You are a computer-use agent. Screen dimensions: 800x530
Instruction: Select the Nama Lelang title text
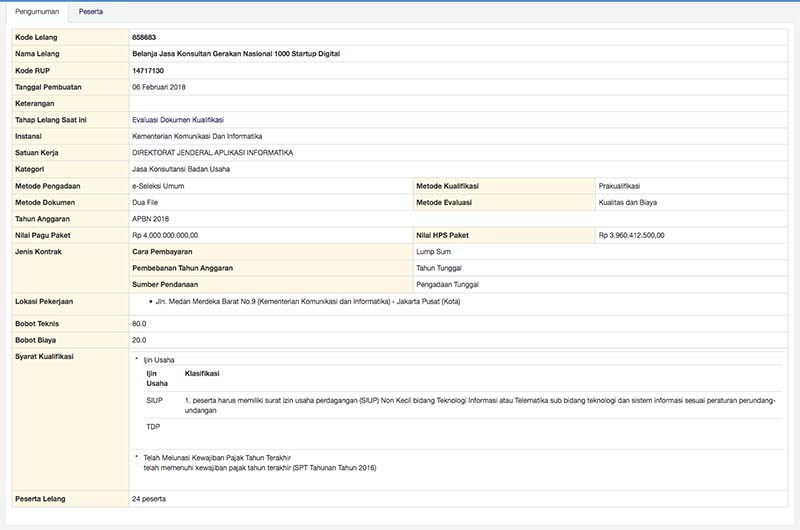point(235,54)
